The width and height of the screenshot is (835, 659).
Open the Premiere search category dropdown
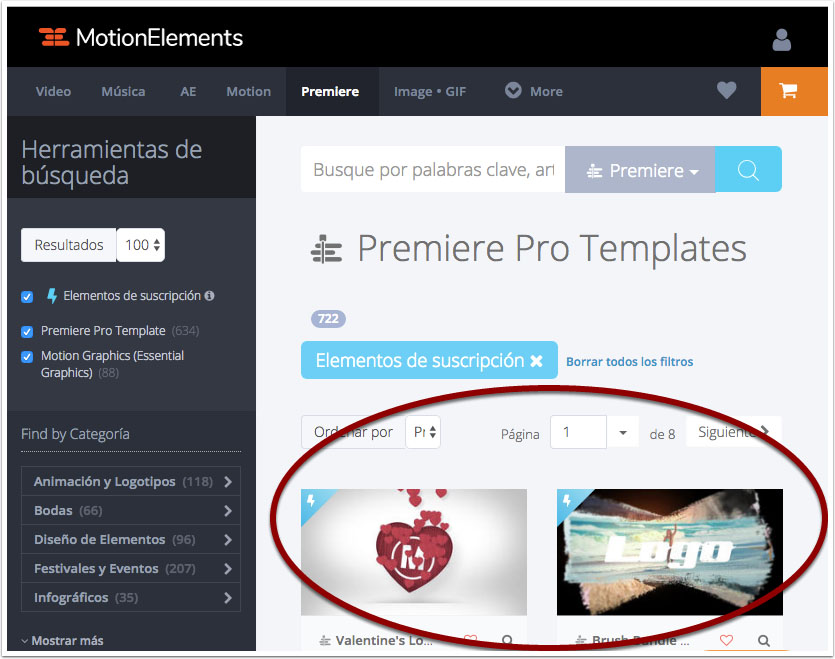[640, 169]
